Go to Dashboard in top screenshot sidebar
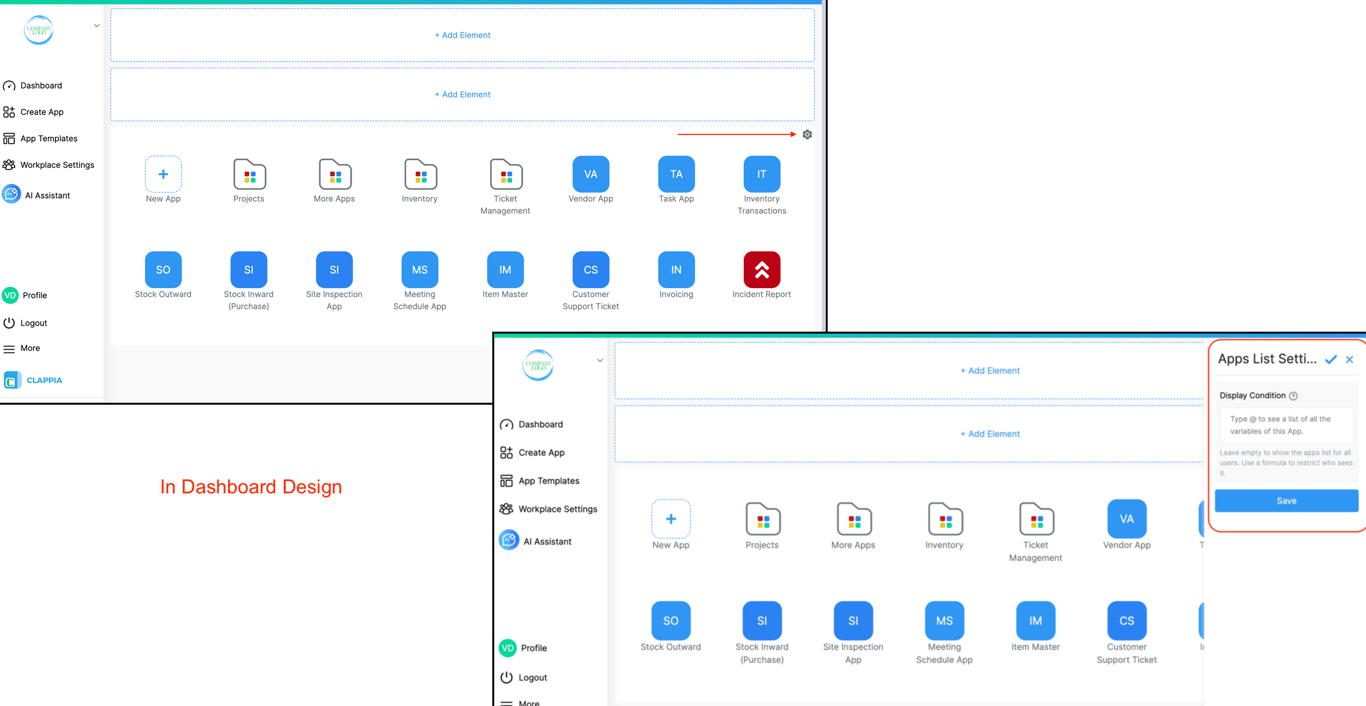Screen dimensions: 1366x706 point(32,86)
